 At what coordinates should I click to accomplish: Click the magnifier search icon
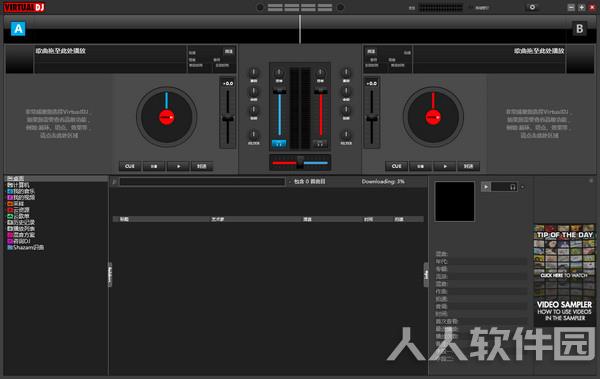(x=114, y=182)
